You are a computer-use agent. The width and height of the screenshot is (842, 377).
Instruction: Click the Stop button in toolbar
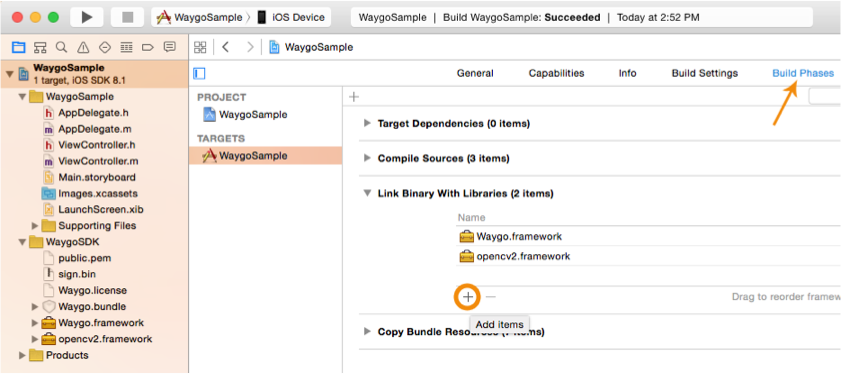pos(127,17)
